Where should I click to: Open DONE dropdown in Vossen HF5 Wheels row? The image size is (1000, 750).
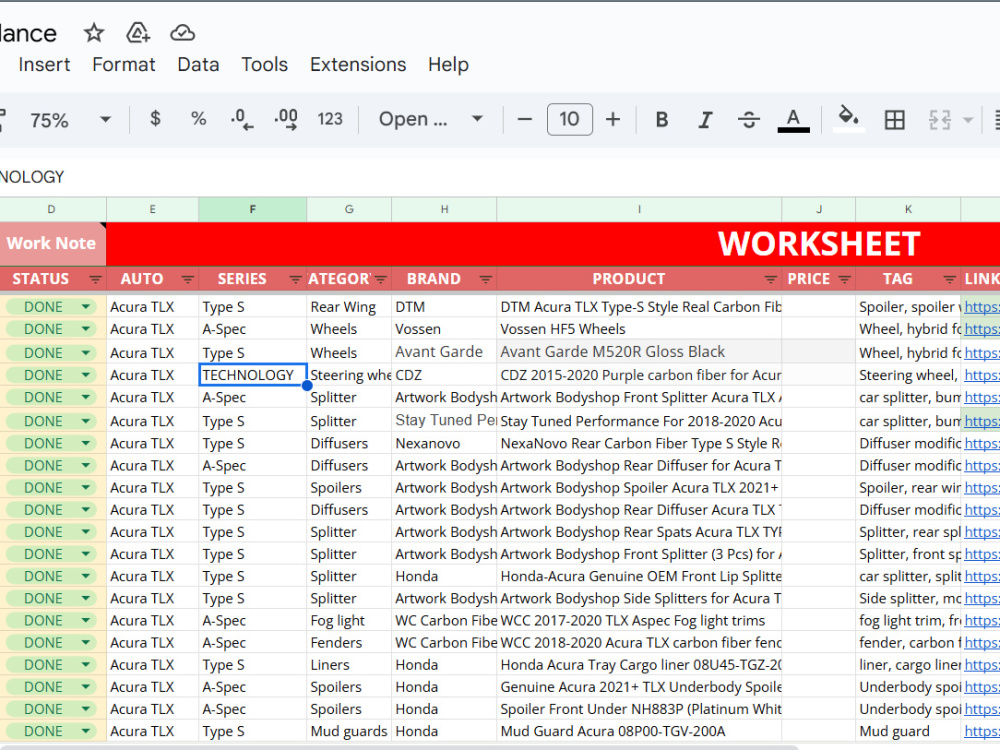[85, 329]
